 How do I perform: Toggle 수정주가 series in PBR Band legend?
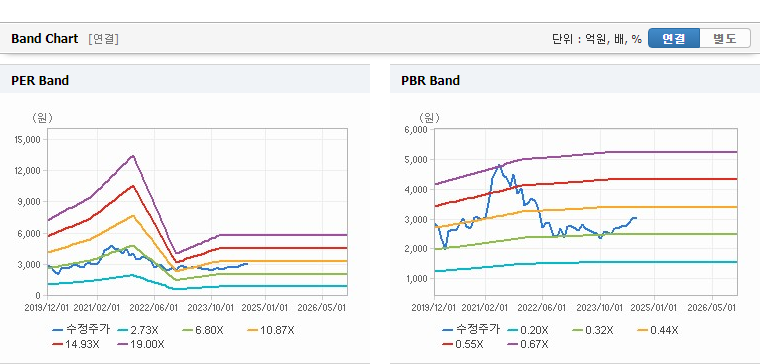471,330
